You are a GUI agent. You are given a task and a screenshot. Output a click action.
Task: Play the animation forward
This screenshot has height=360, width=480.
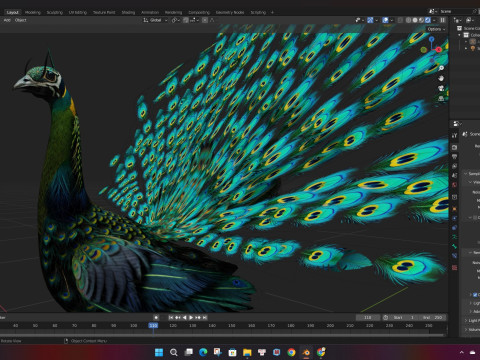click(191, 317)
